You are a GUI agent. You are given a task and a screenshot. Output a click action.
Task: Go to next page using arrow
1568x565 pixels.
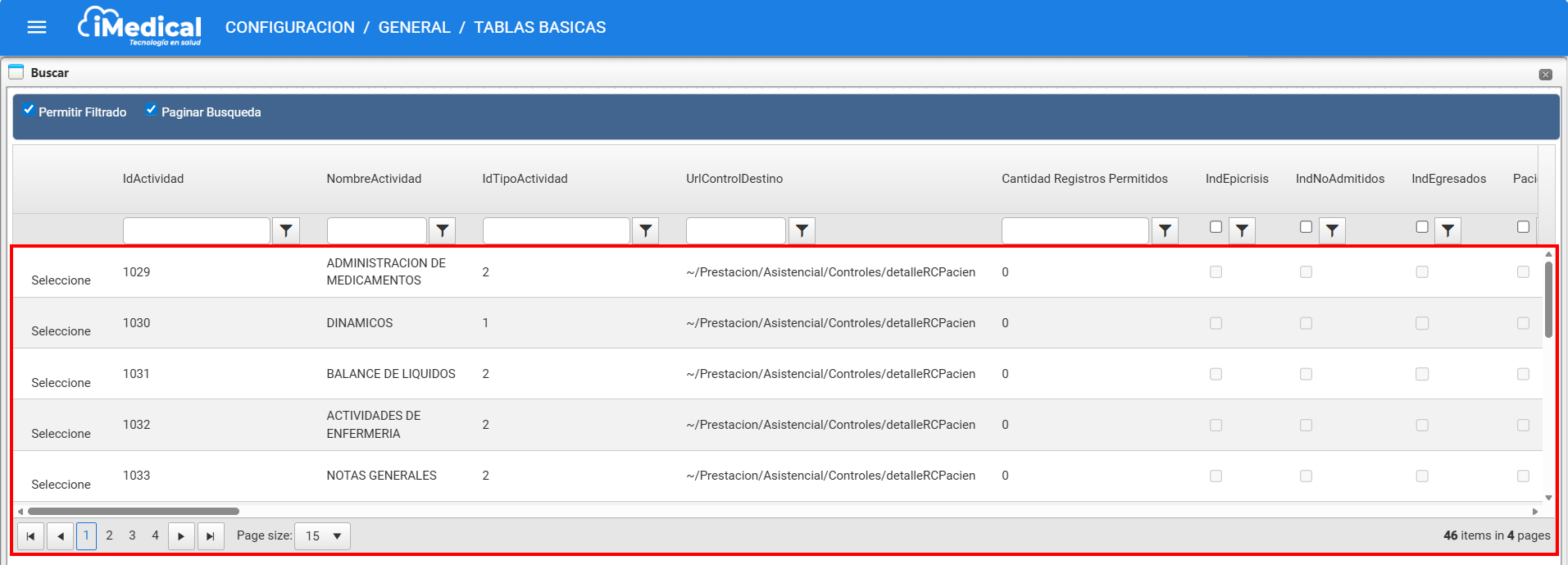(181, 536)
